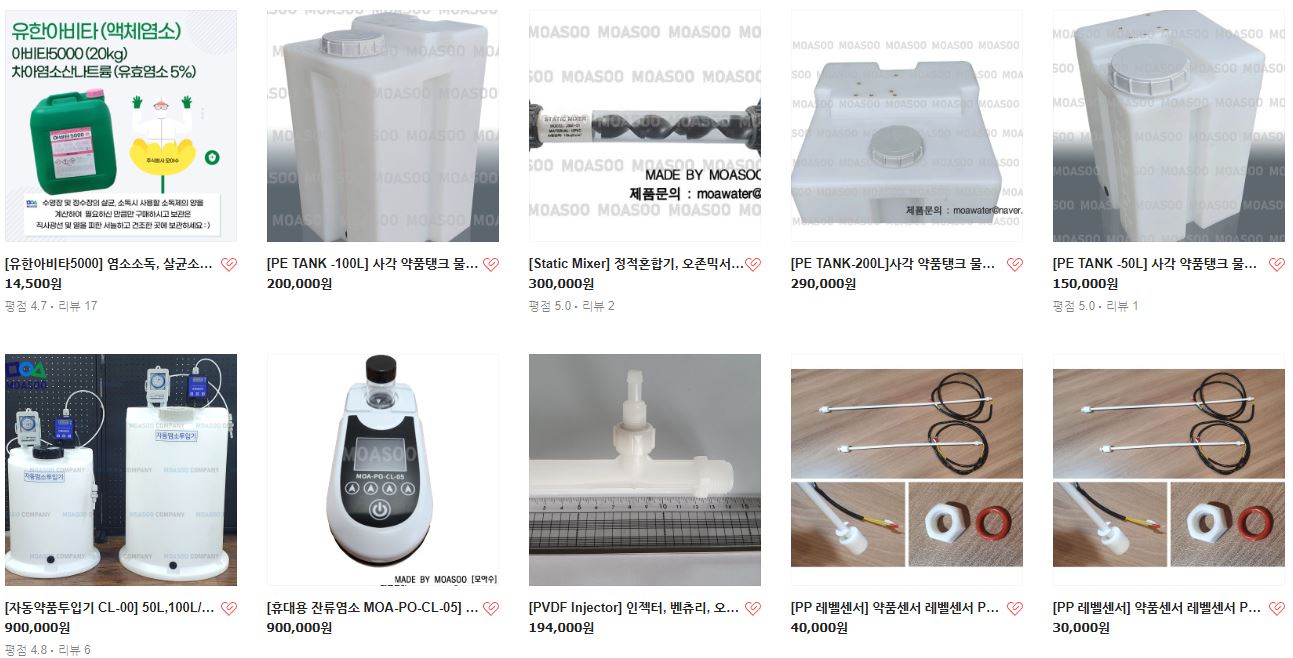View the Static Mixer pipe thumbnail
Screen dimensions: 1293x658
(645, 126)
